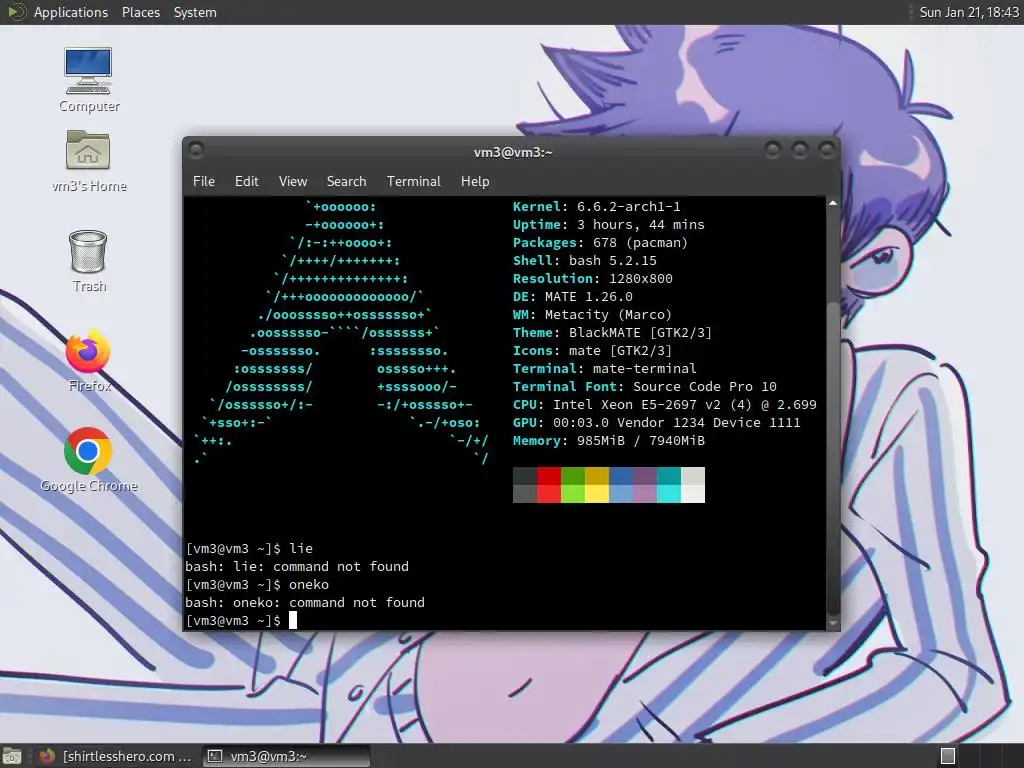Select vm3@vm3:~ taskbar button

pos(286,756)
